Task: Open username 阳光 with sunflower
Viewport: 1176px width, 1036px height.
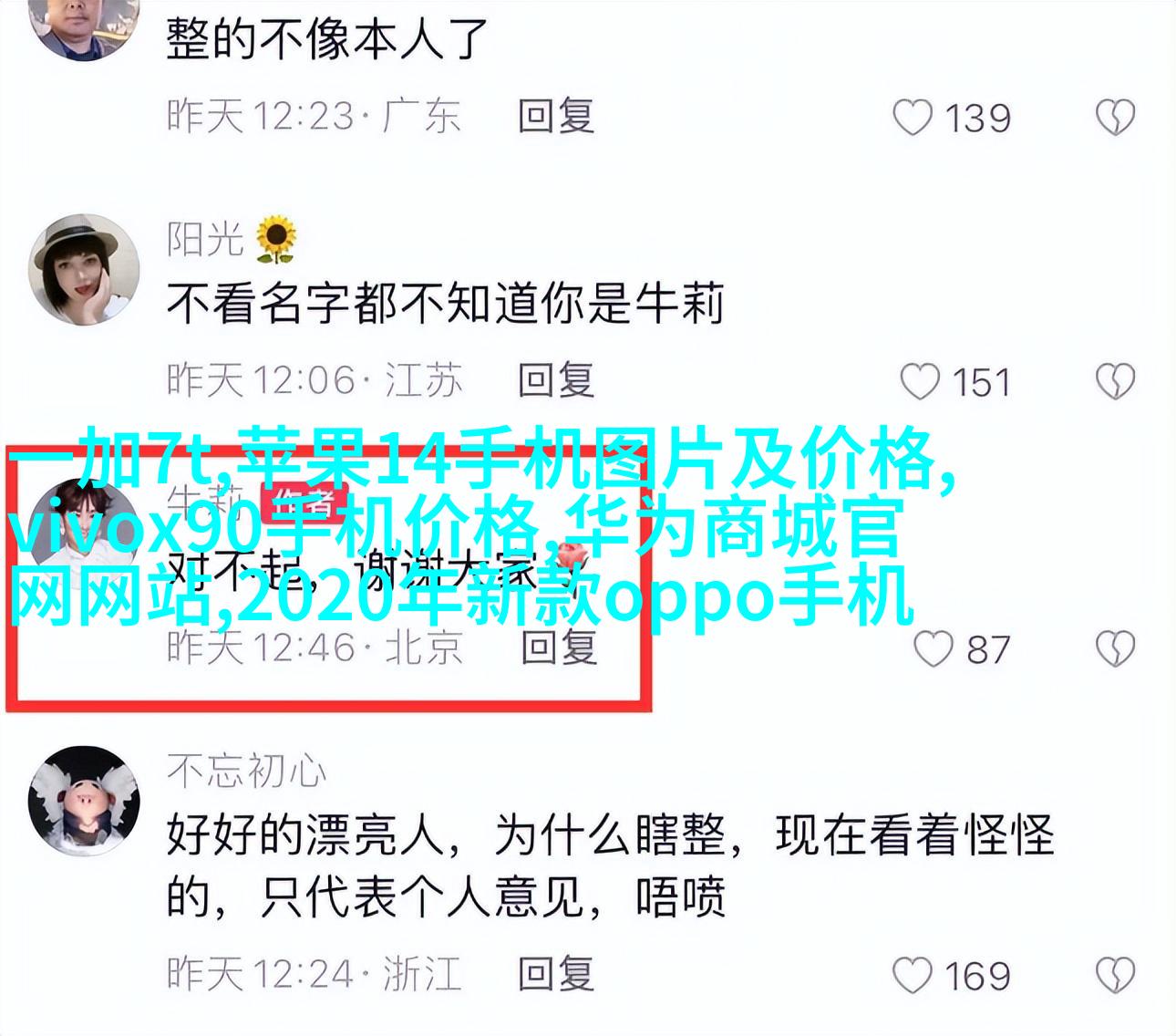Action: pyautogui.click(x=232, y=238)
